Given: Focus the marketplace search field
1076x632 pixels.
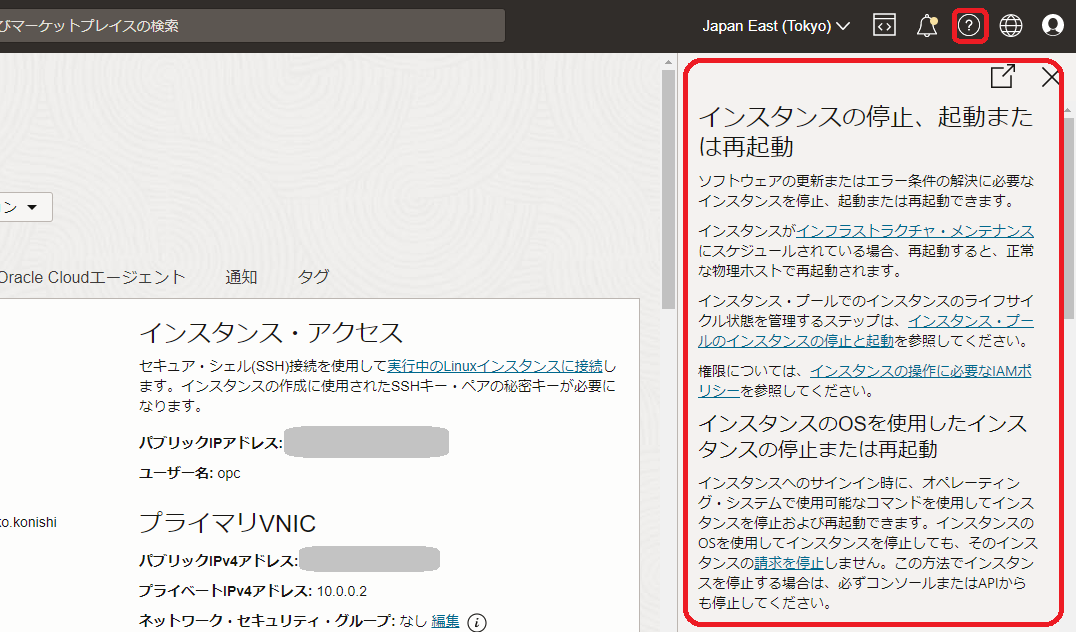Looking at the screenshot, I should pyautogui.click(x=252, y=25).
